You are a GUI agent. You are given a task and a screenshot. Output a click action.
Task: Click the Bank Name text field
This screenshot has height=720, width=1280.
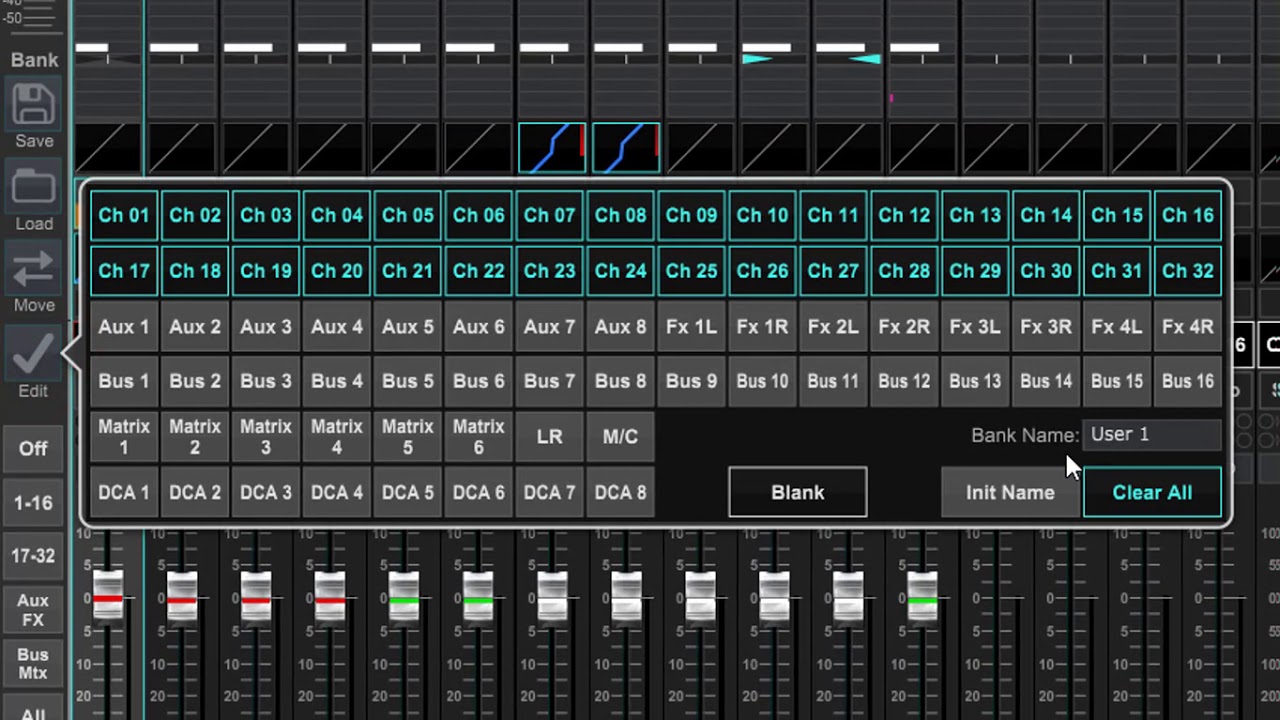(x=1151, y=435)
